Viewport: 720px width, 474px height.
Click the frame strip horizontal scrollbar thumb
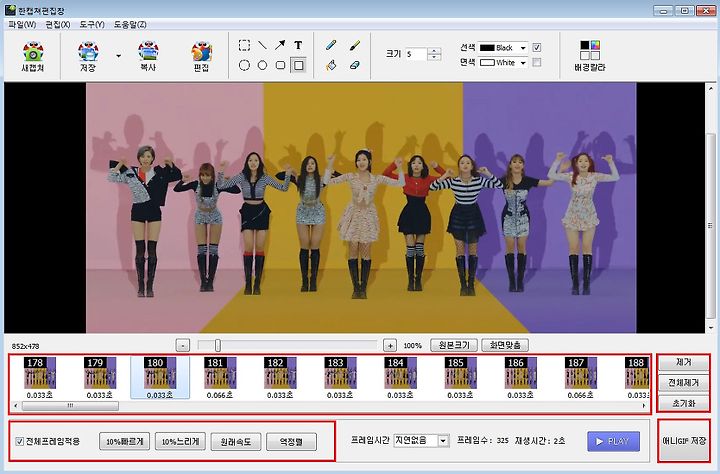(x=70, y=406)
